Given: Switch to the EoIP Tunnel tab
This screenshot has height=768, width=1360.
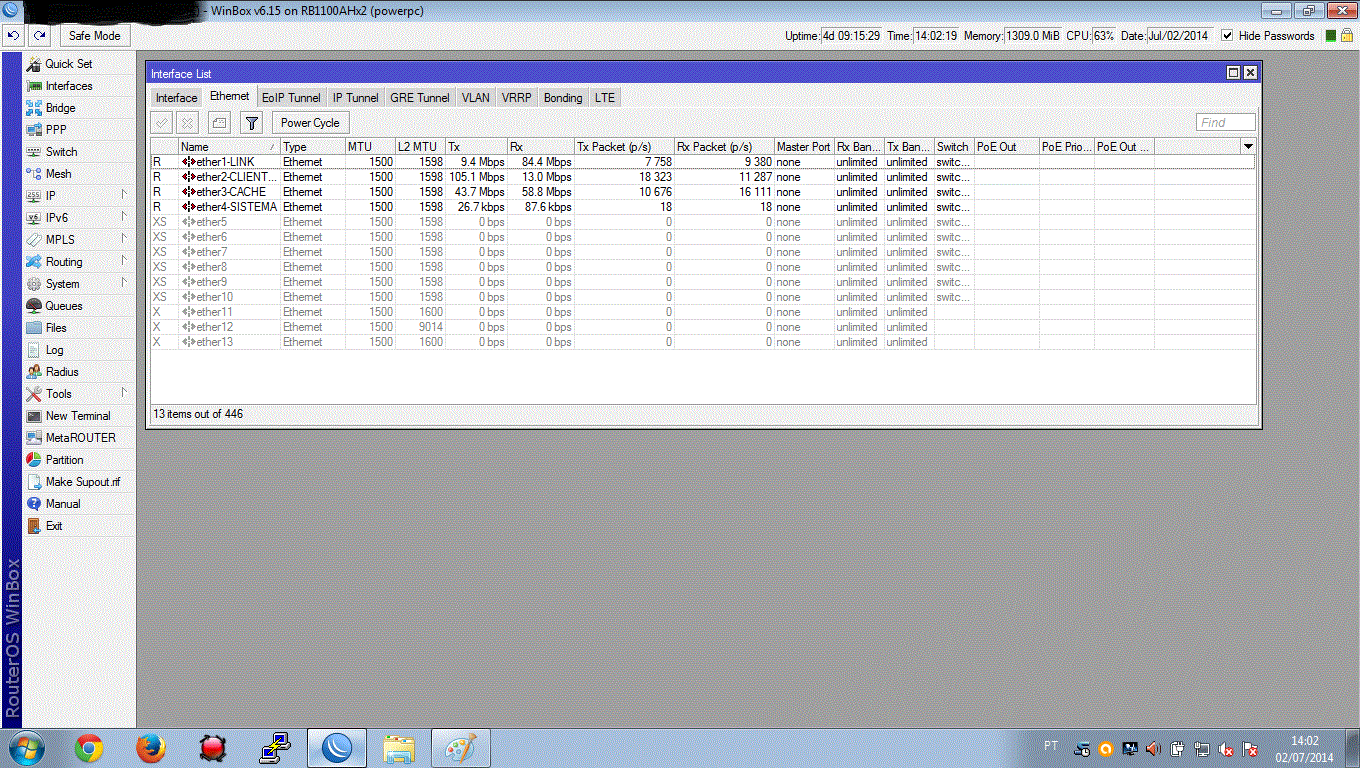Looking at the screenshot, I should coord(291,98).
